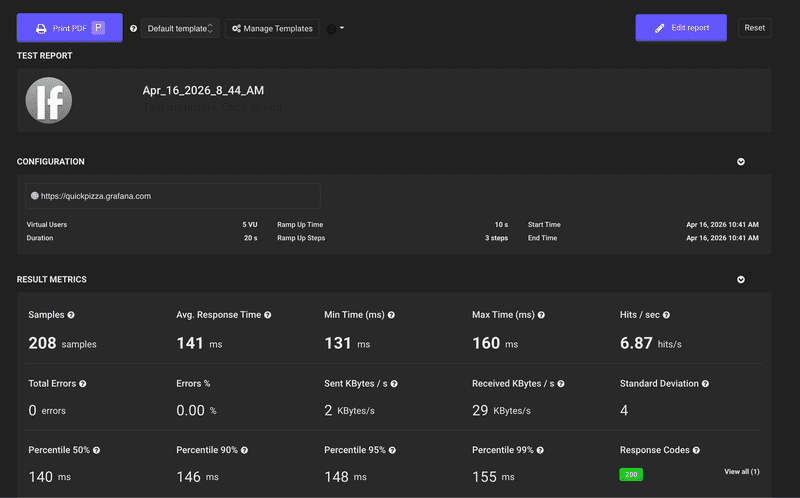
Task: Click the Edit report button
Action: (x=680, y=28)
